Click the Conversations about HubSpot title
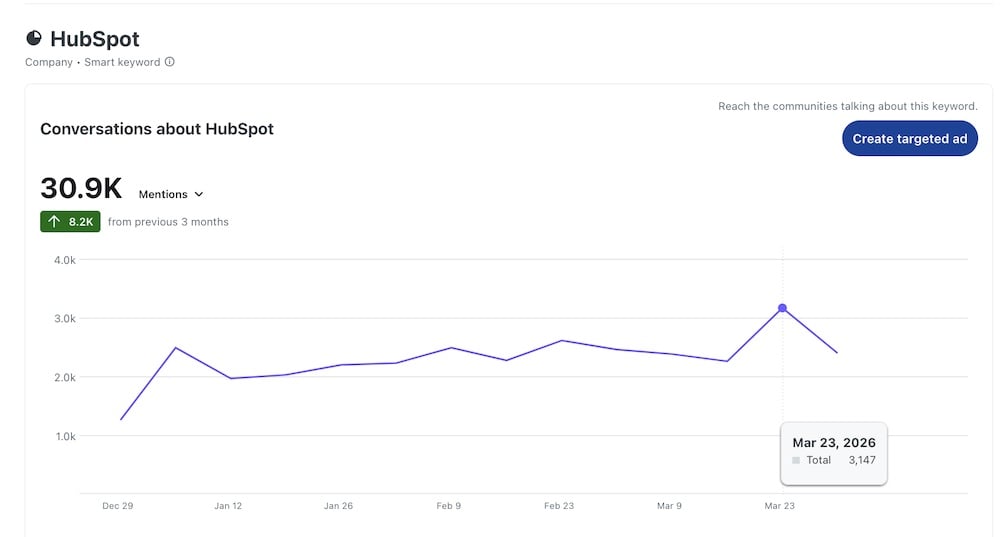The width and height of the screenshot is (1000, 537). tap(157, 129)
